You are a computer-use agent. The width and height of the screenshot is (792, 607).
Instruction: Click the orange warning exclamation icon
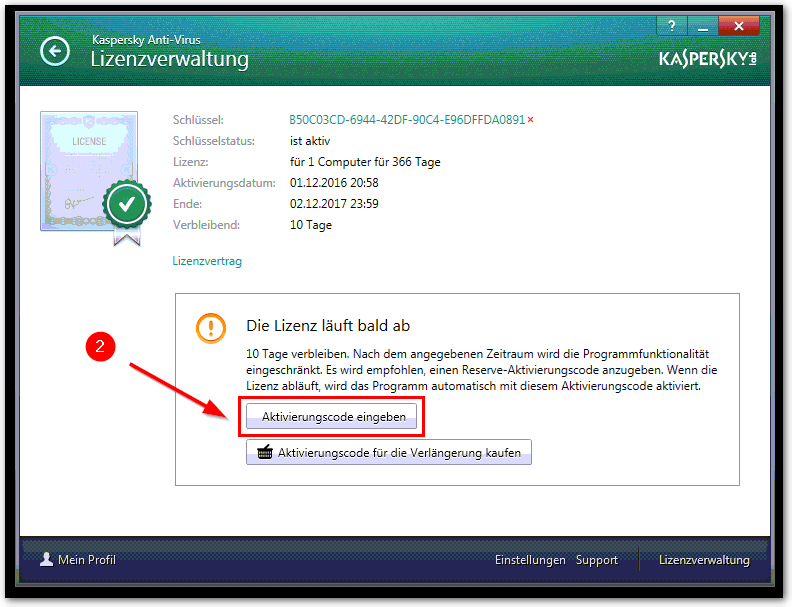[x=211, y=328]
